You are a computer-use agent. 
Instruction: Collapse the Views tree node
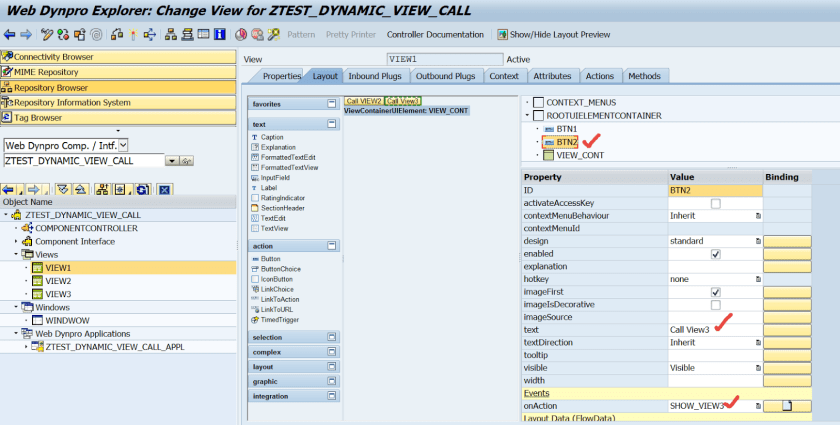point(16,254)
